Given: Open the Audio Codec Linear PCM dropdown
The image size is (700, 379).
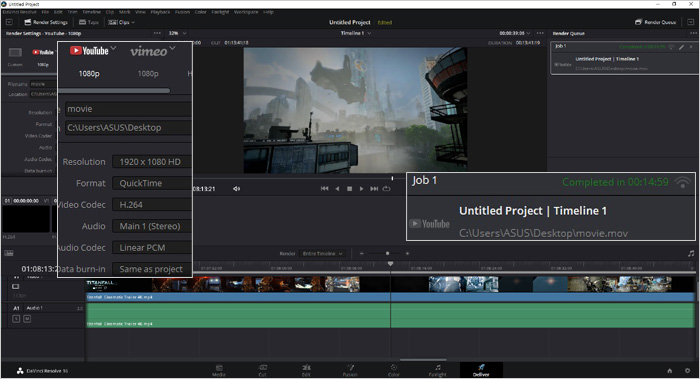Looking at the screenshot, I should [152, 247].
